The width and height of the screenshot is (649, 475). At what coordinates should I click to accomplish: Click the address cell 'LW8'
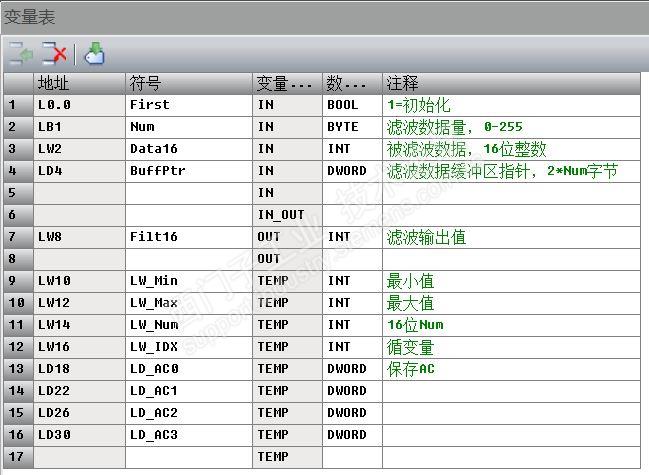(x=79, y=237)
